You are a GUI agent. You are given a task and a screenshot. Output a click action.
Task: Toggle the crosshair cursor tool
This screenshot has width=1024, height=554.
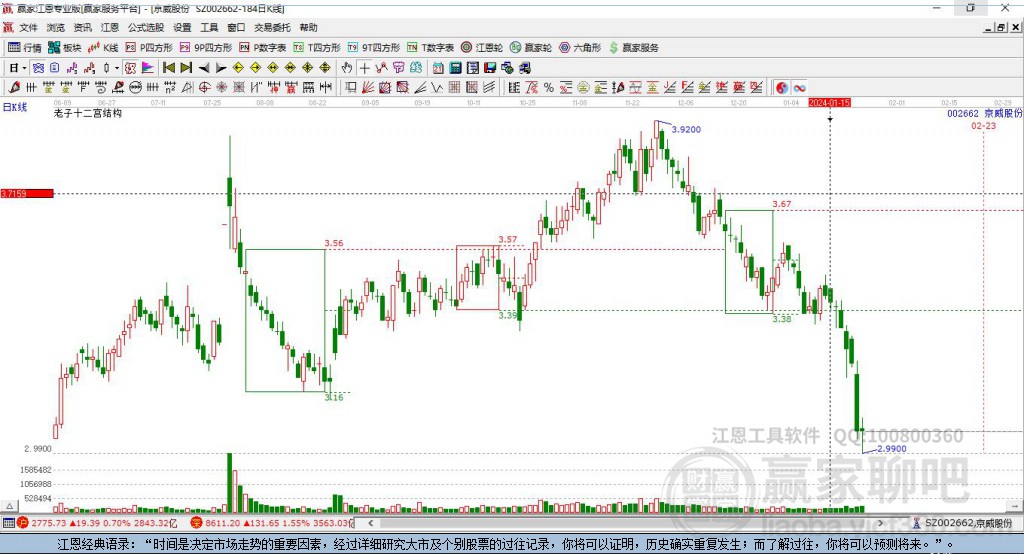(x=364, y=68)
